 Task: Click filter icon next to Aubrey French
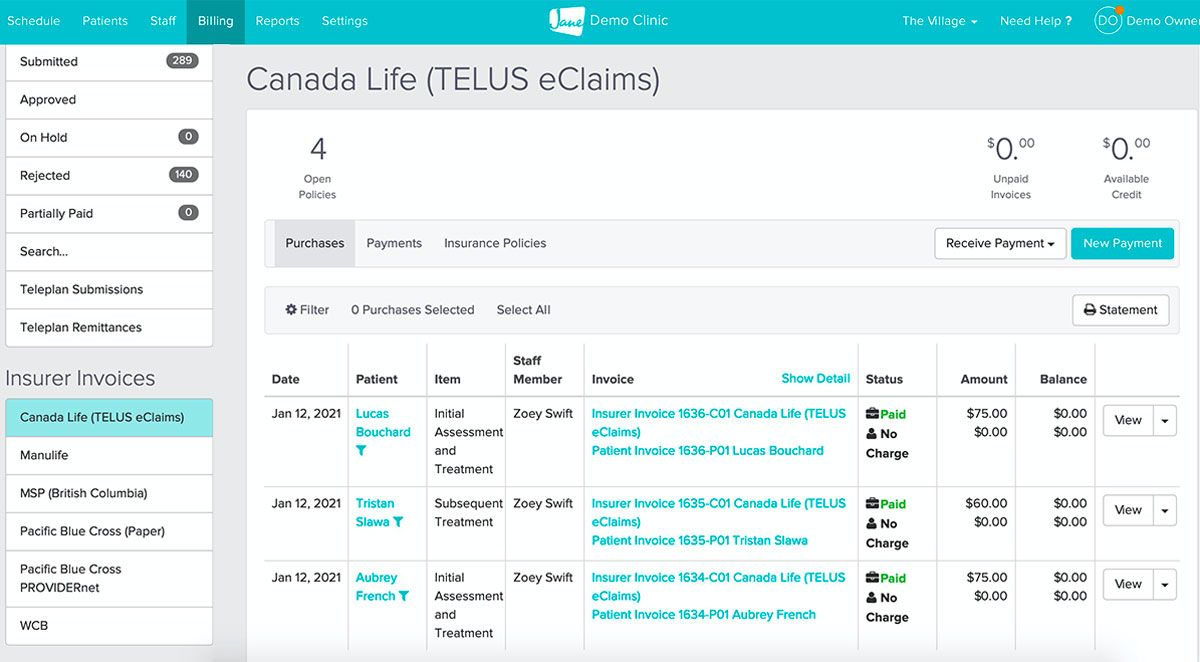pyautogui.click(x=404, y=596)
